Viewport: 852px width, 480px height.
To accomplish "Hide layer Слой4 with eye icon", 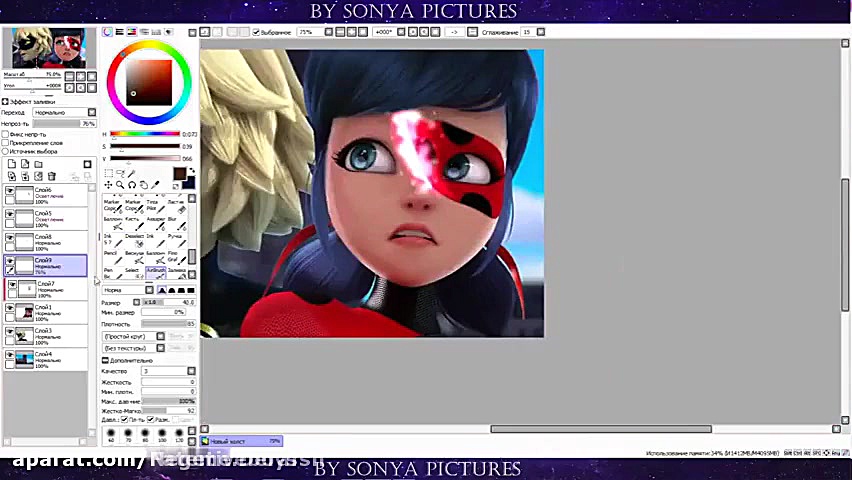I will click(10, 354).
